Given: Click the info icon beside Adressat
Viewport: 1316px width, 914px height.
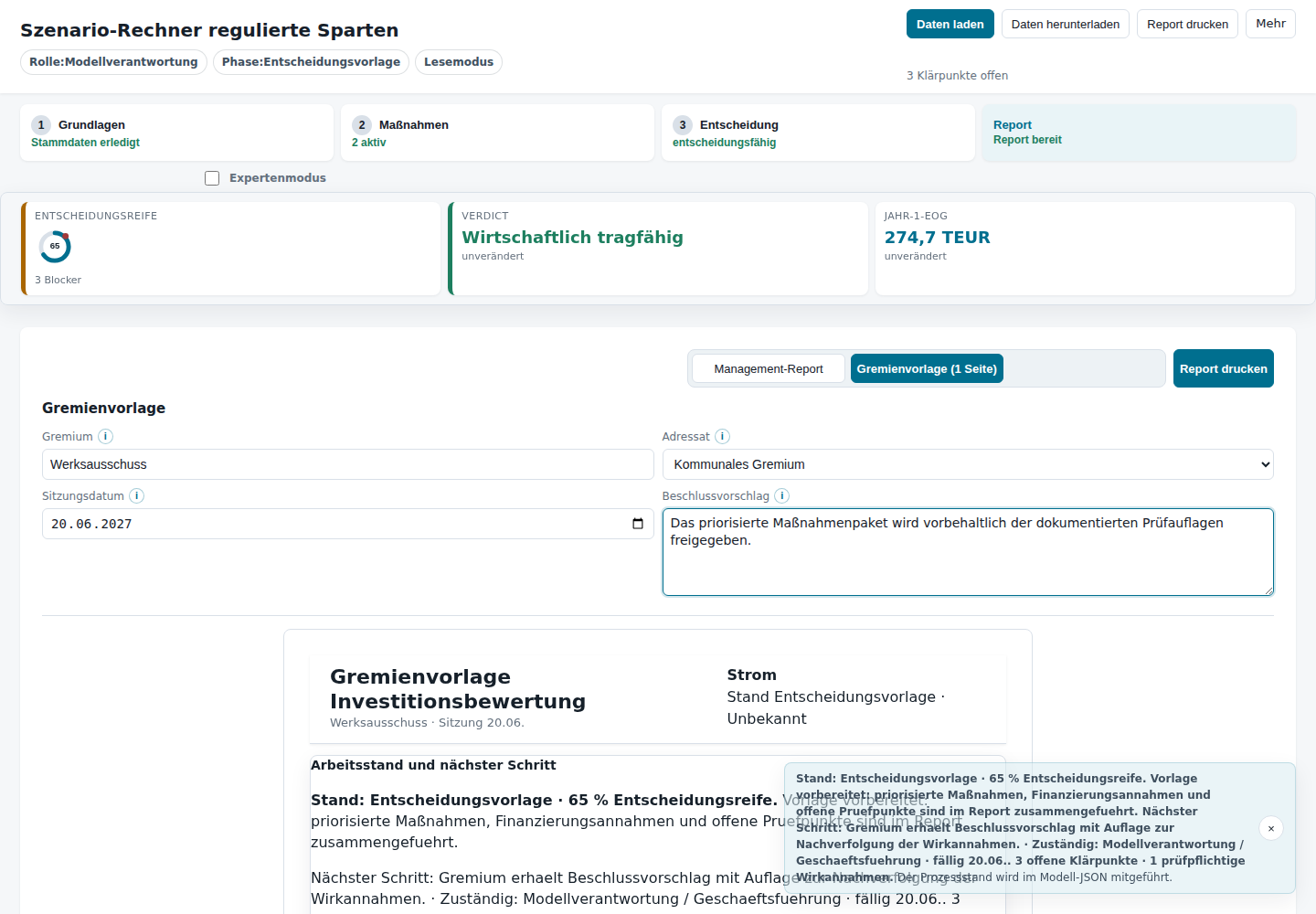Looking at the screenshot, I should click(722, 437).
